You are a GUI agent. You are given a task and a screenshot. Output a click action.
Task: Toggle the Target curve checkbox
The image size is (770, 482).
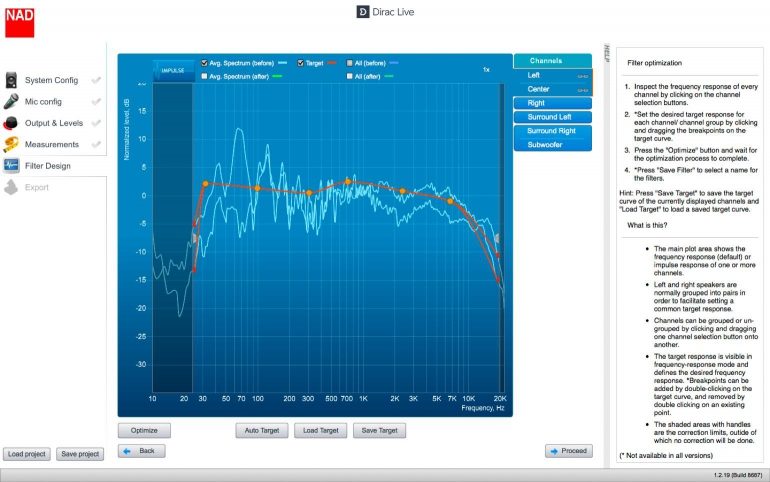[301, 62]
